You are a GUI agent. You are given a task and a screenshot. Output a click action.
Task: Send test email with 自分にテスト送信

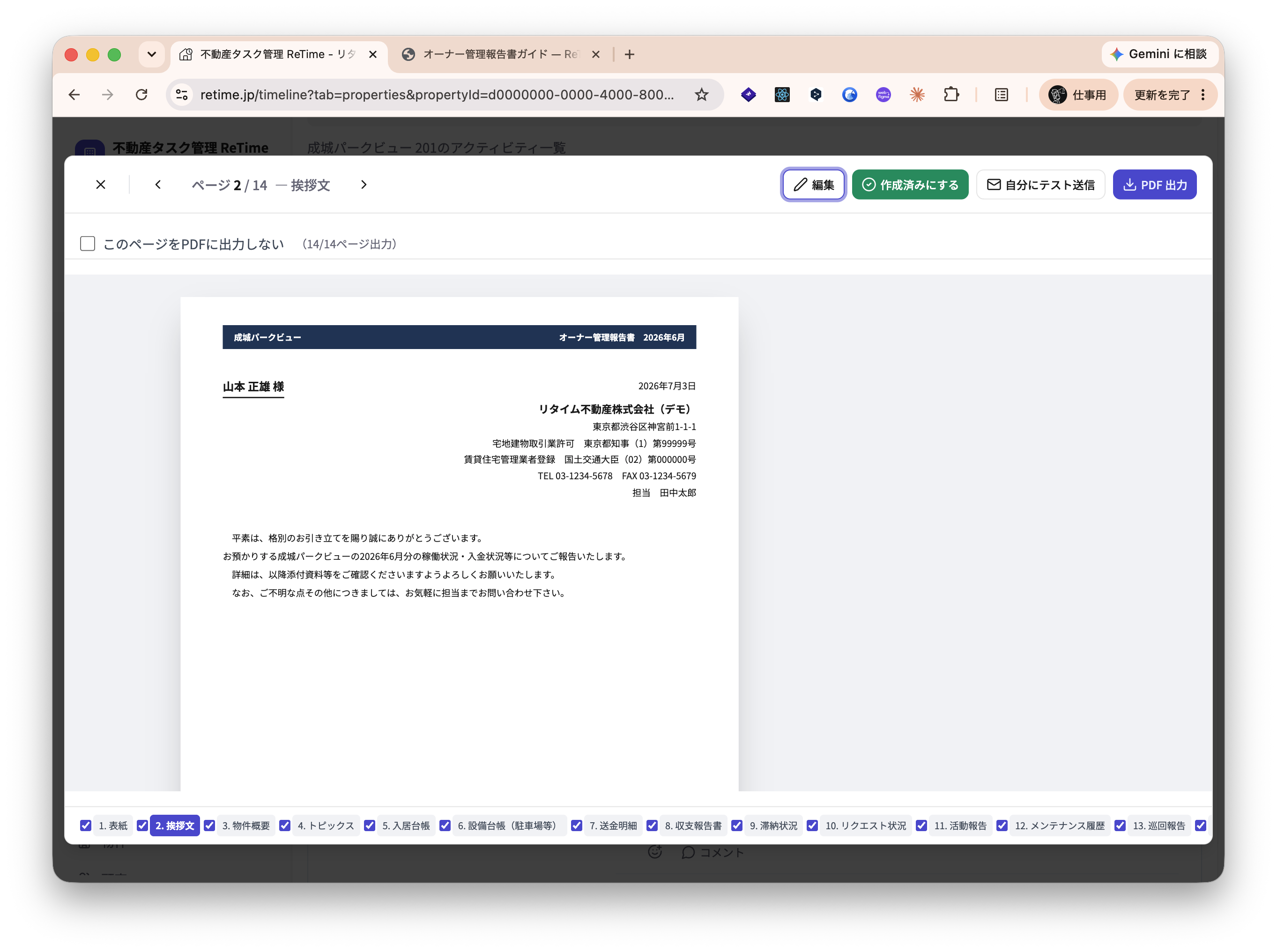pos(1040,185)
